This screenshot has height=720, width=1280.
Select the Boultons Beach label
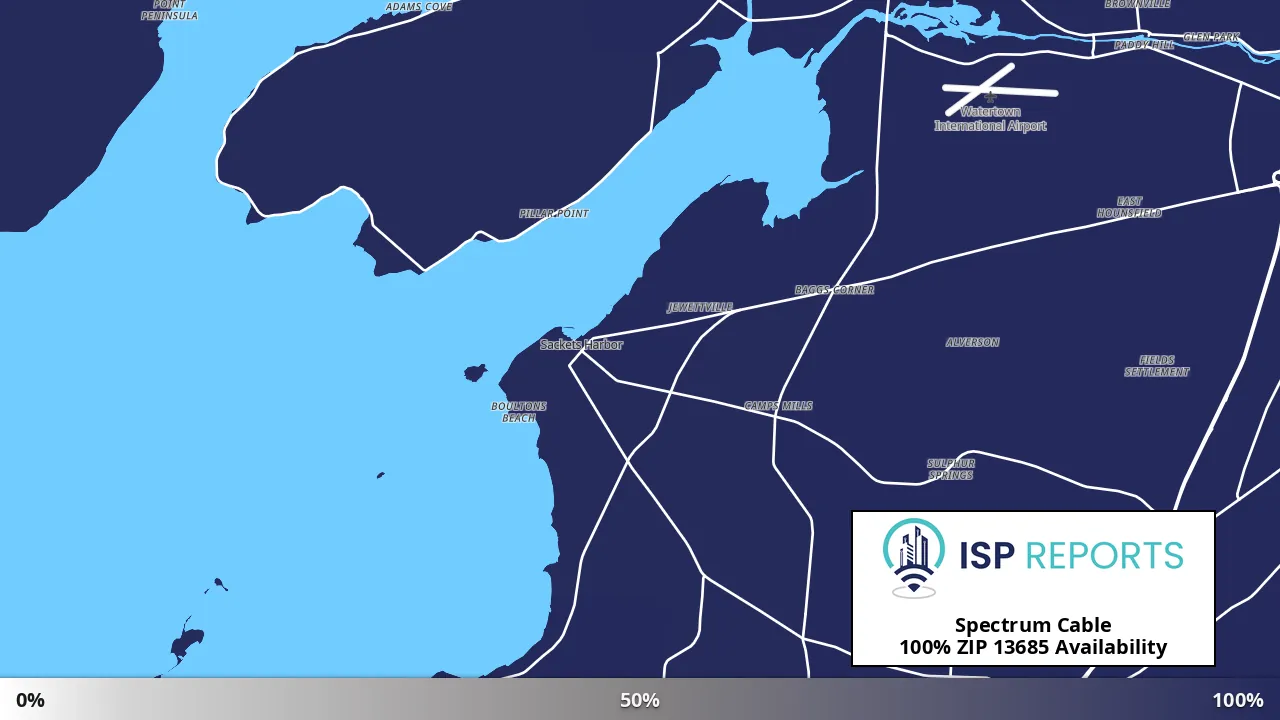coord(519,412)
